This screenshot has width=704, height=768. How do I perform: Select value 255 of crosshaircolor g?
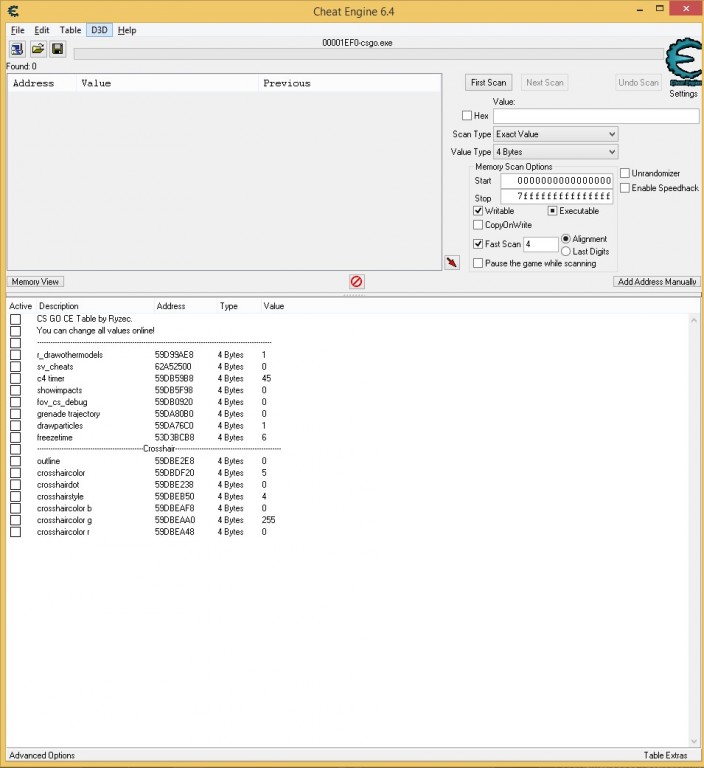tap(268, 520)
